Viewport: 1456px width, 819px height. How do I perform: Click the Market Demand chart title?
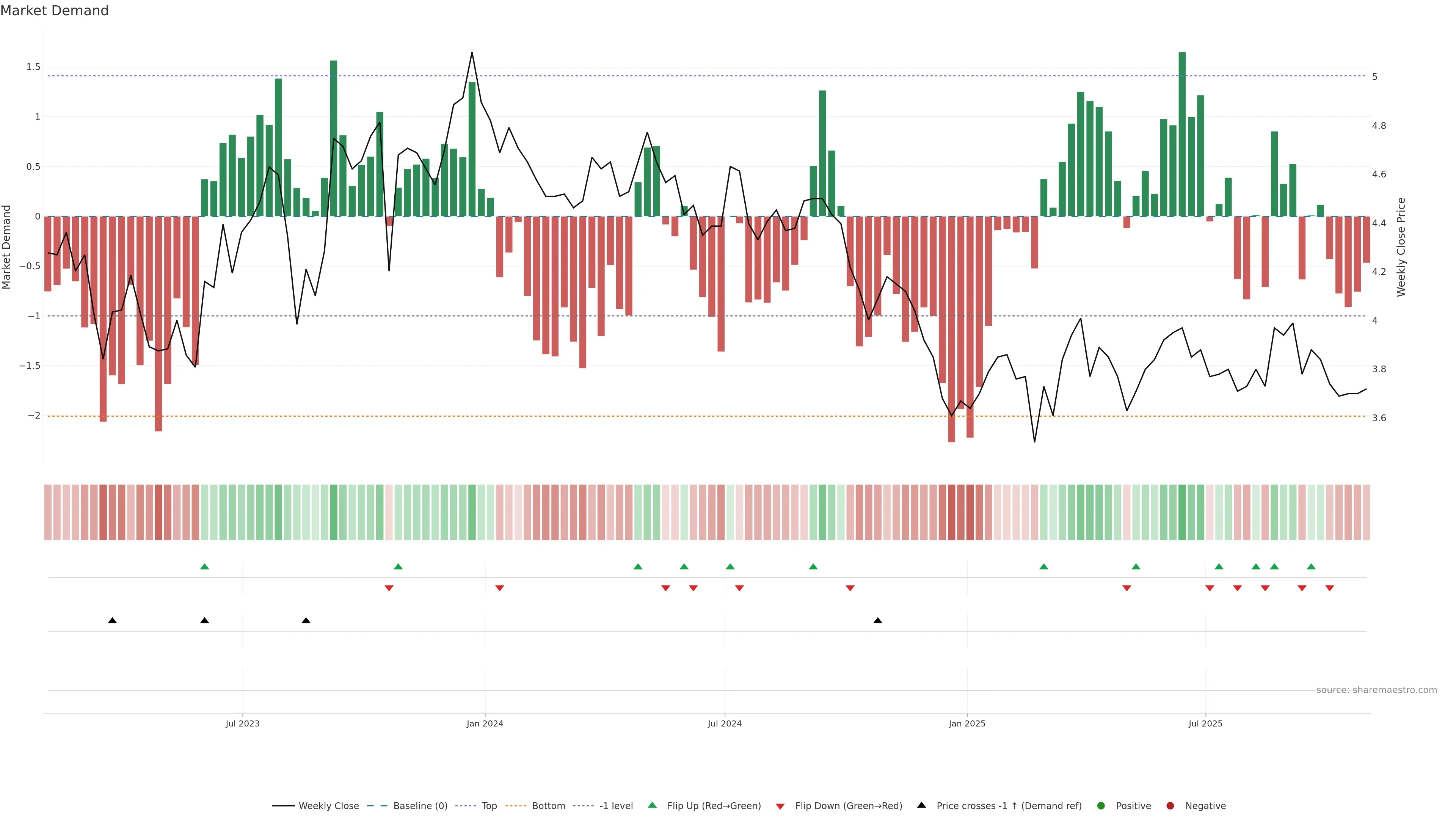[54, 11]
